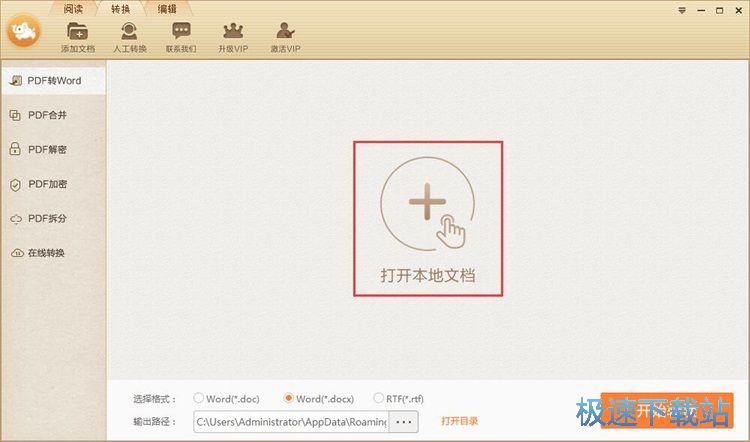Select PDF转Word in the sidebar
This screenshot has width=750, height=442.
pyautogui.click(x=53, y=81)
